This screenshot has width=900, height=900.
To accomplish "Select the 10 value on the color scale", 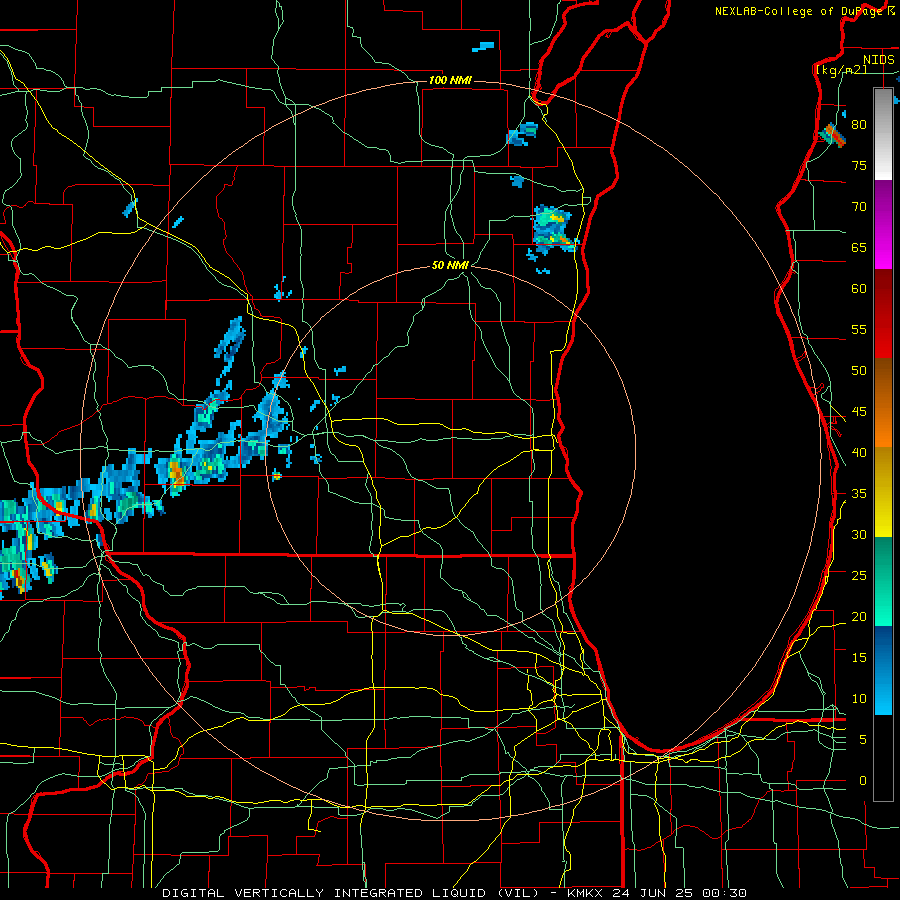I will tap(859, 699).
